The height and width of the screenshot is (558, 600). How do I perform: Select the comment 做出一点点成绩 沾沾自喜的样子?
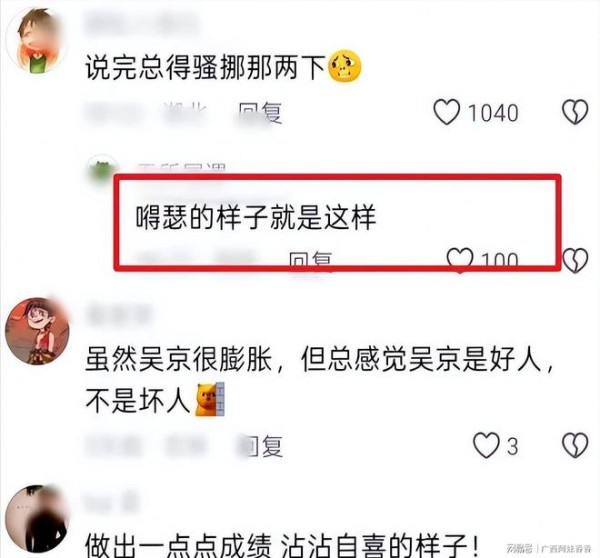282,546
